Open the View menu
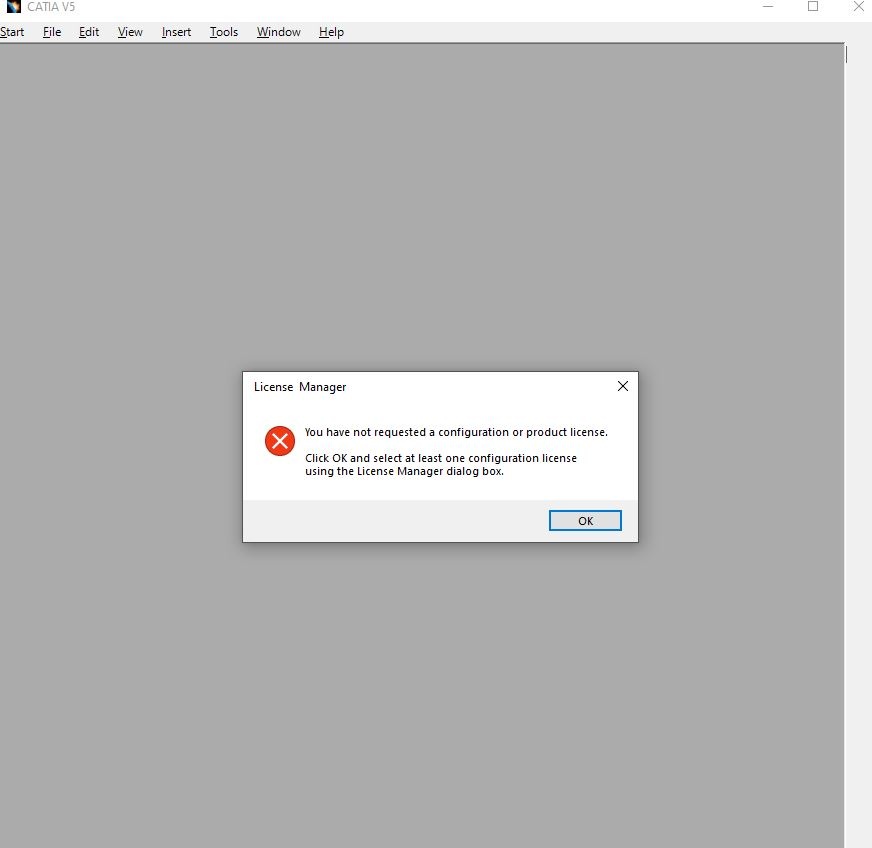The height and width of the screenshot is (848, 872). (x=130, y=32)
